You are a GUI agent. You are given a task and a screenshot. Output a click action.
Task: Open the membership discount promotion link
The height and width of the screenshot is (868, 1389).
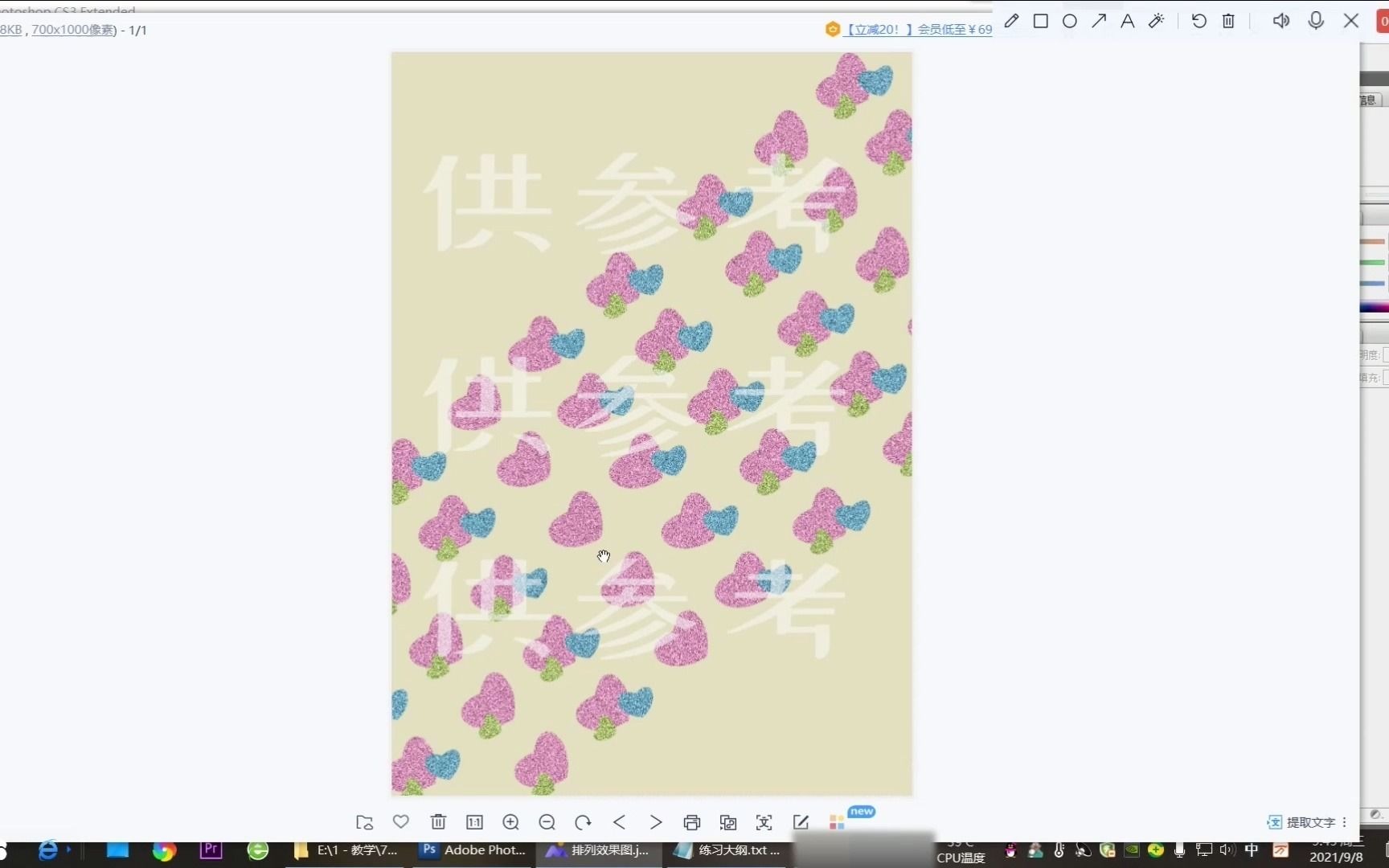[916, 30]
